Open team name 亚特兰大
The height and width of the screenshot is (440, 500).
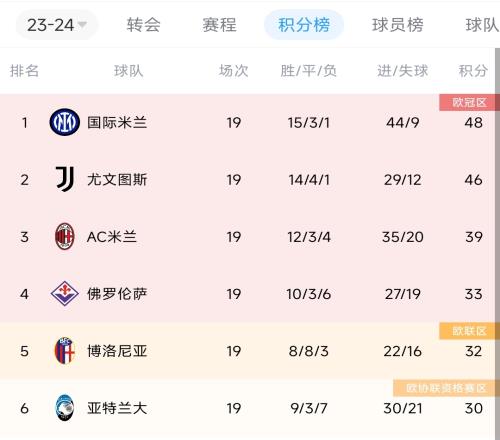pos(117,408)
